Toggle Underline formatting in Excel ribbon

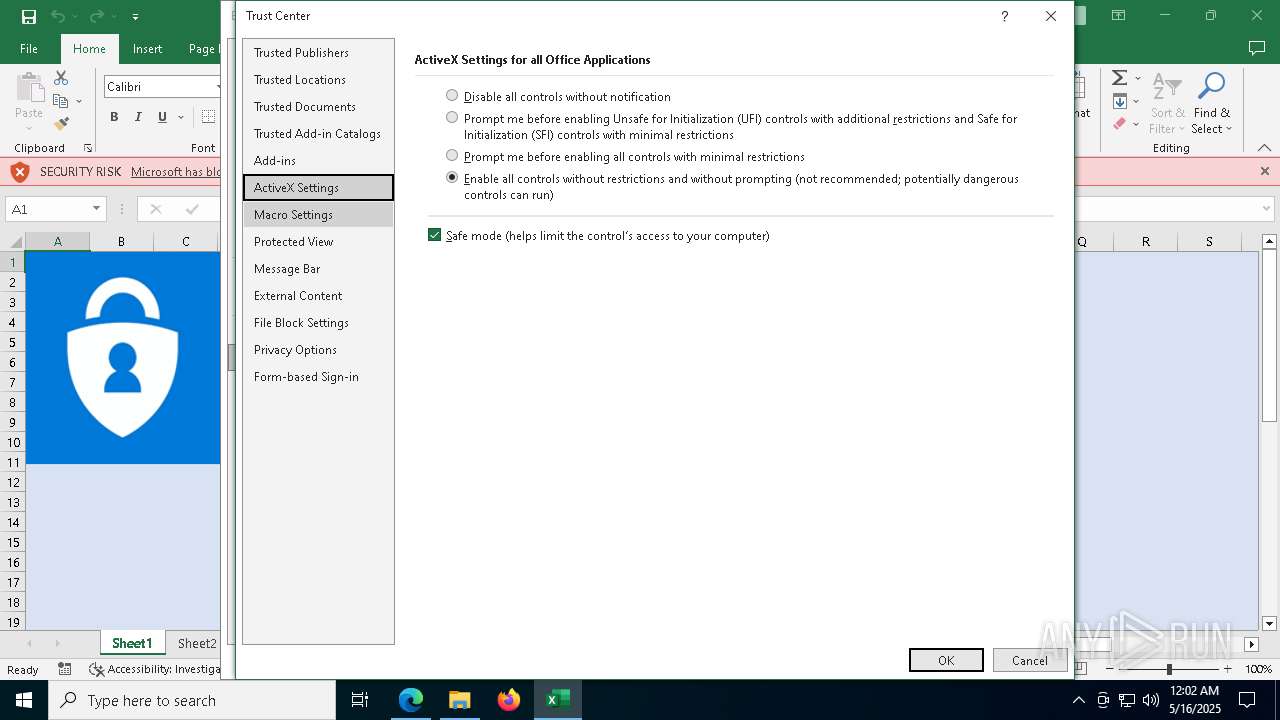(162, 117)
